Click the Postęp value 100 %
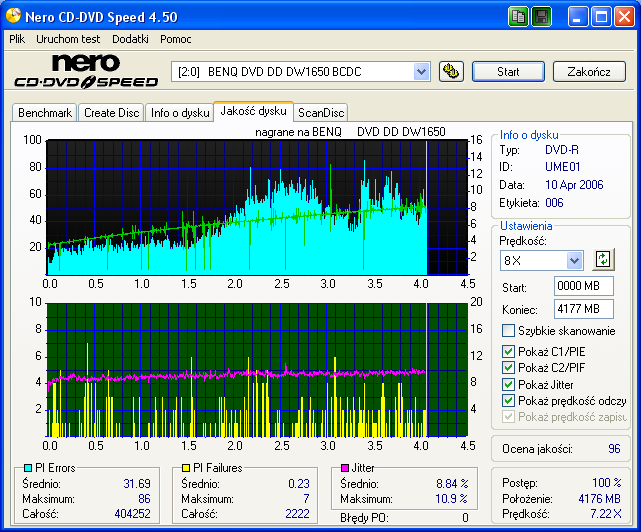Screen dimensions: 641x532 (x=607, y=483)
